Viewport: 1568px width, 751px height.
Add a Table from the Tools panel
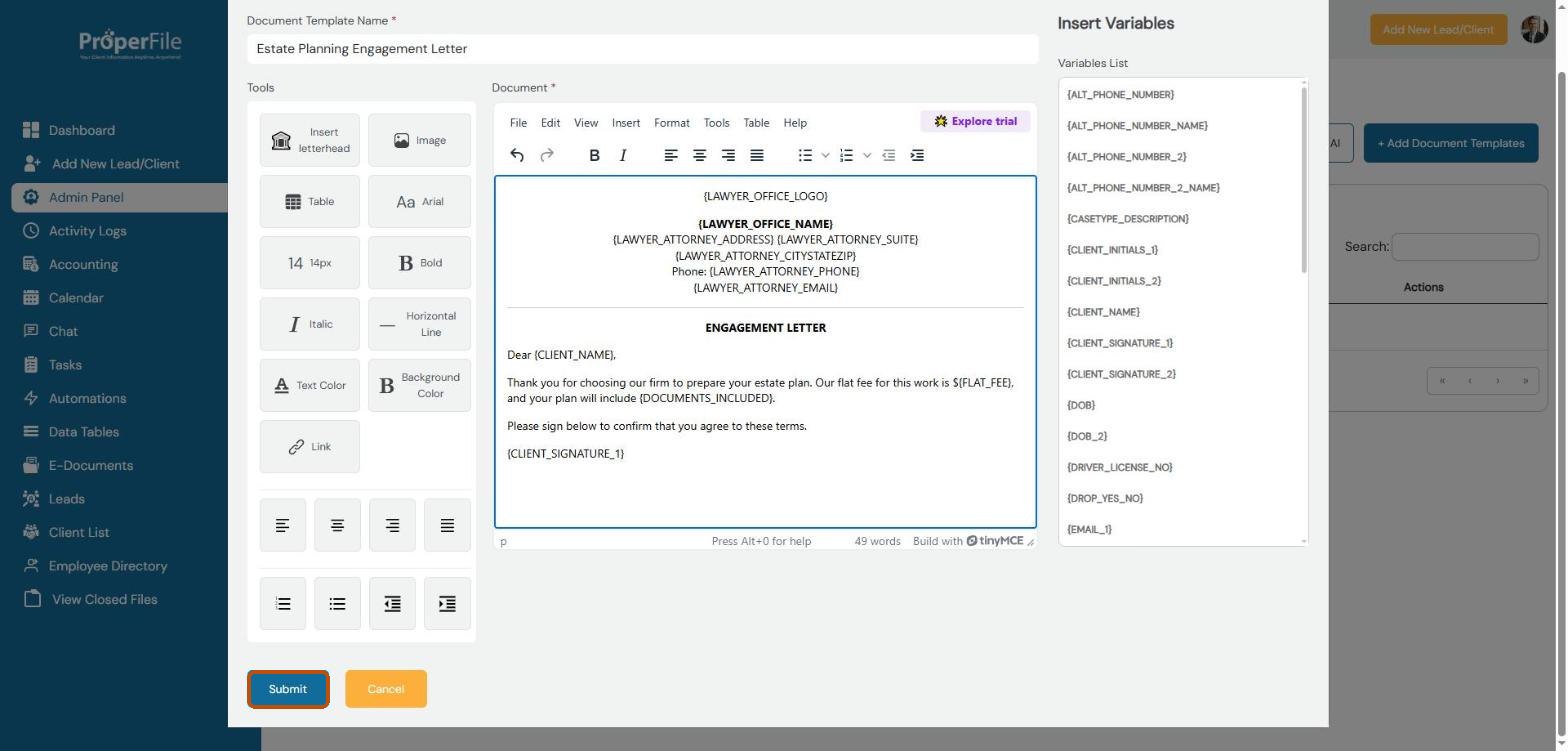tap(310, 201)
